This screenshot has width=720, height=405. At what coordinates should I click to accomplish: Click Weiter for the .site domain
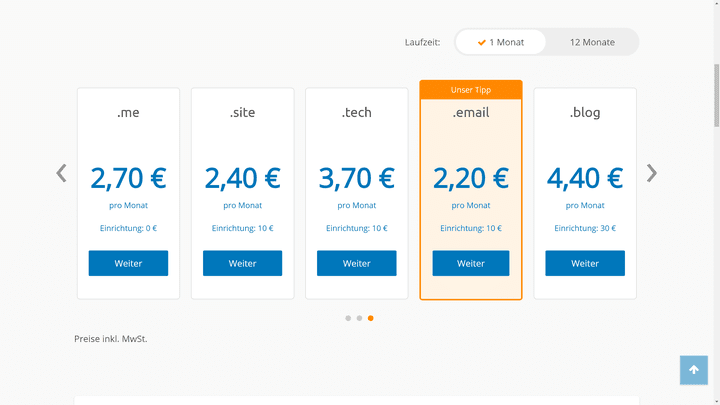[242, 263]
